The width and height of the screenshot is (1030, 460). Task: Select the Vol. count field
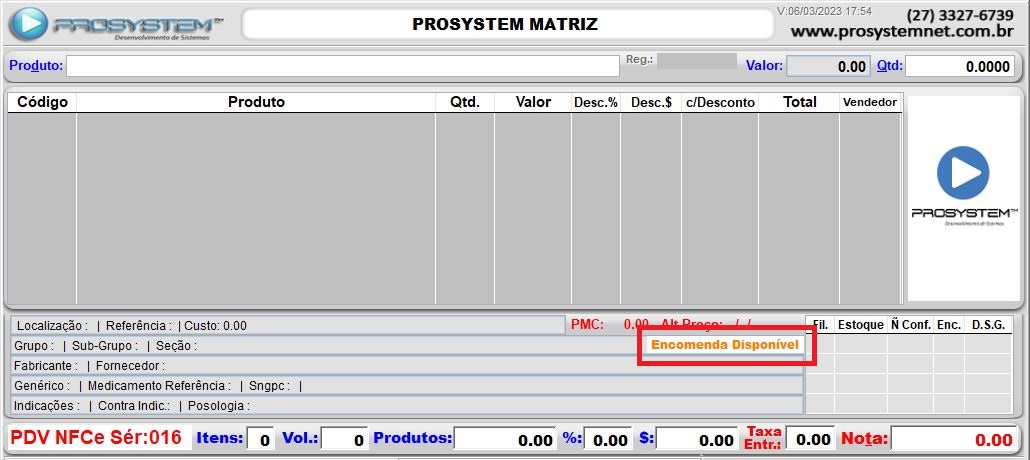[x=344, y=440]
